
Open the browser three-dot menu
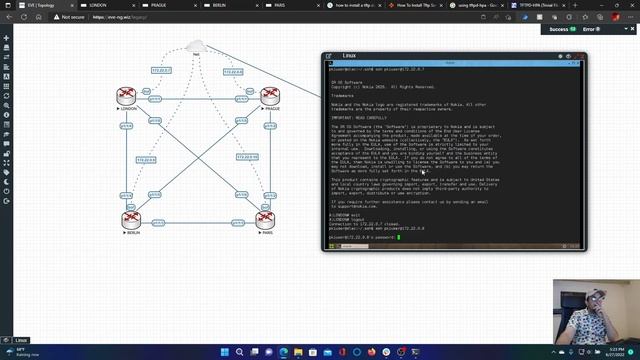pyautogui.click(x=631, y=17)
